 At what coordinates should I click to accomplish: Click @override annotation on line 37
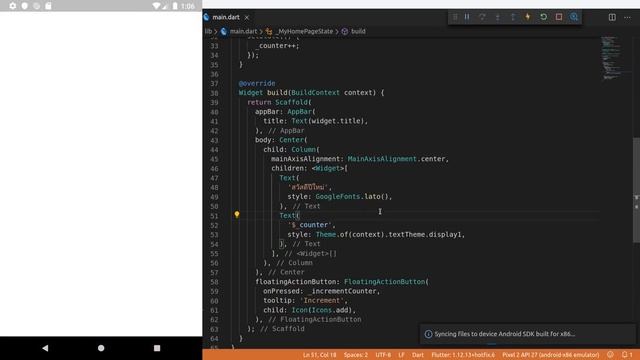[257, 83]
